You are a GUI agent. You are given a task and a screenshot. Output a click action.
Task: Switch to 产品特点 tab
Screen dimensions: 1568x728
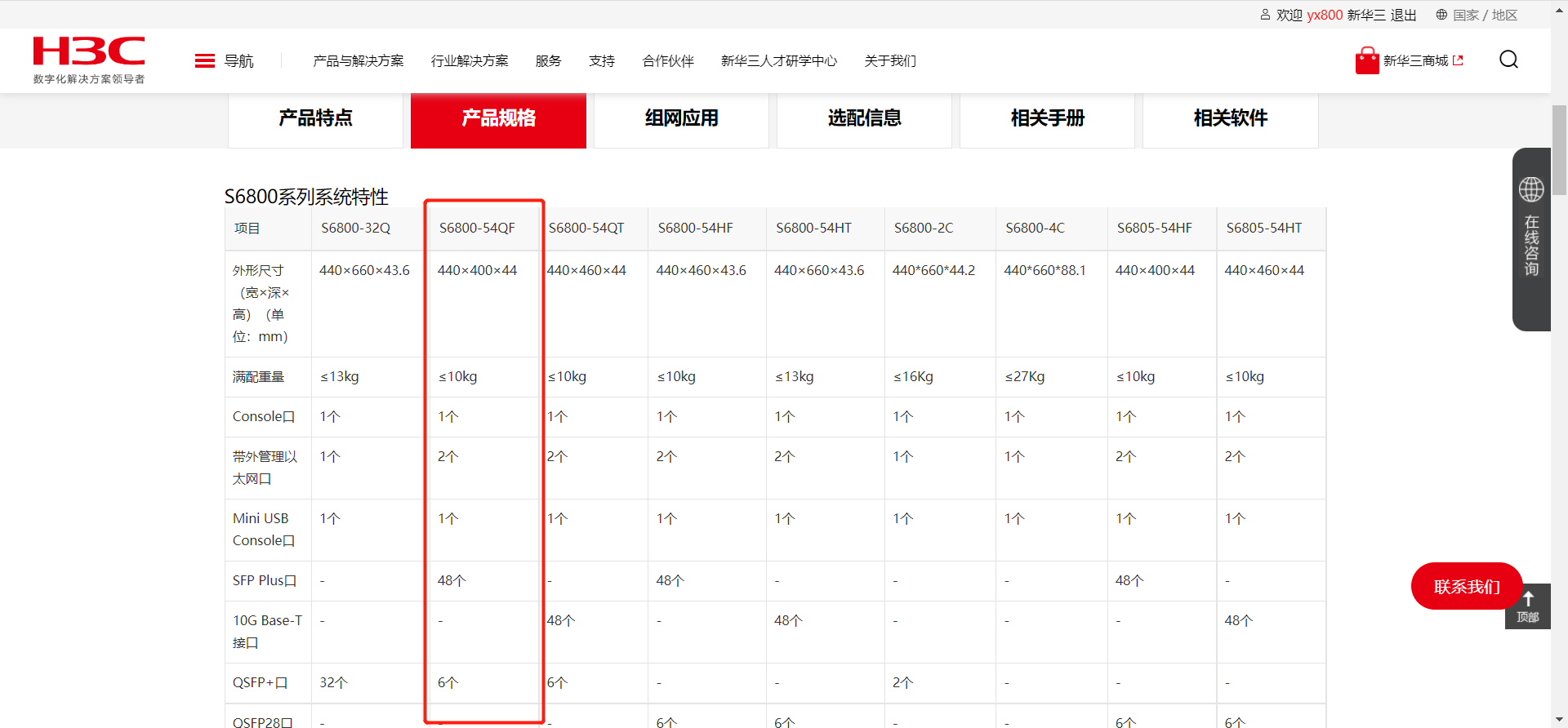coord(315,119)
